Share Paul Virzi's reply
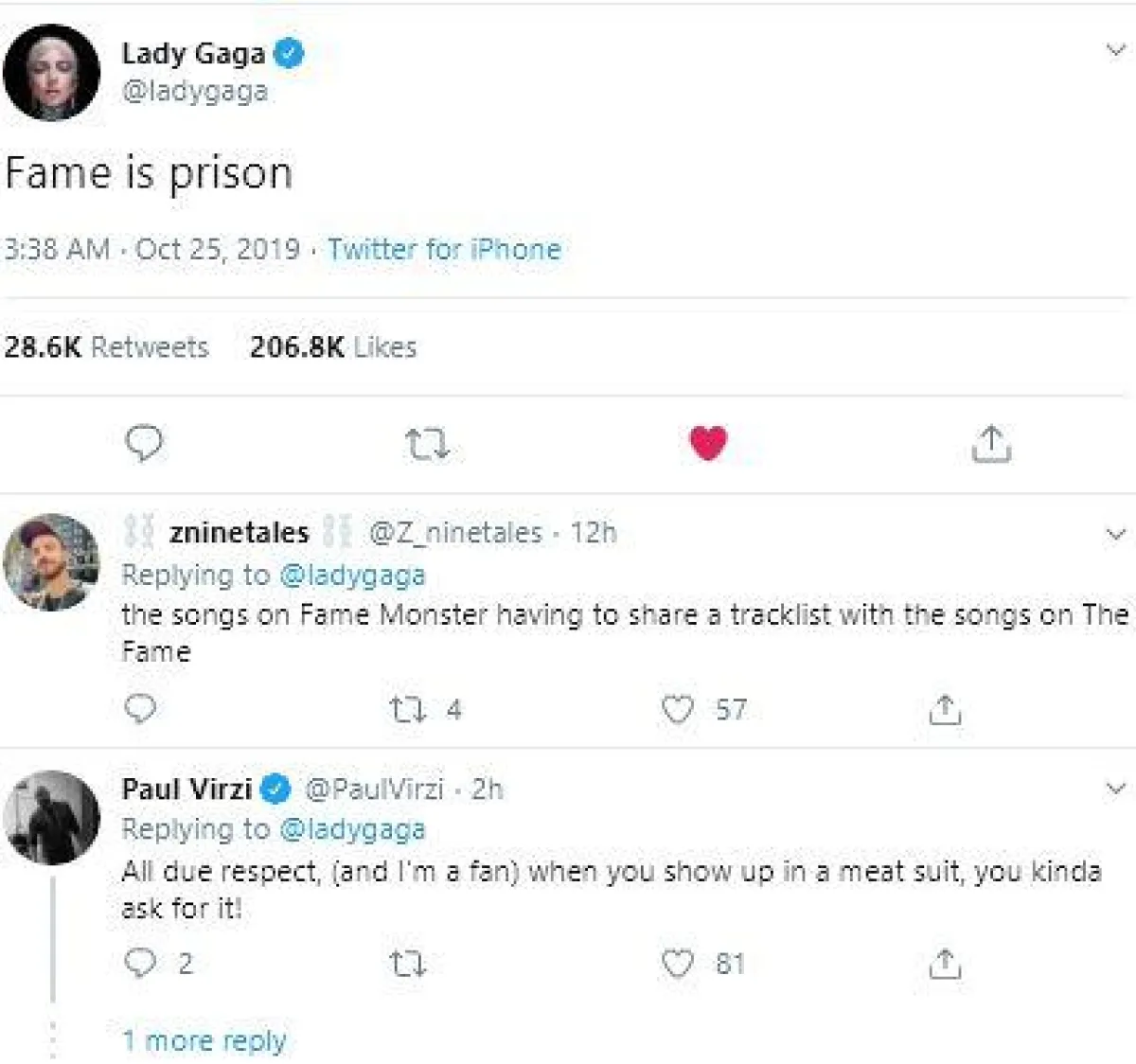 945,964
